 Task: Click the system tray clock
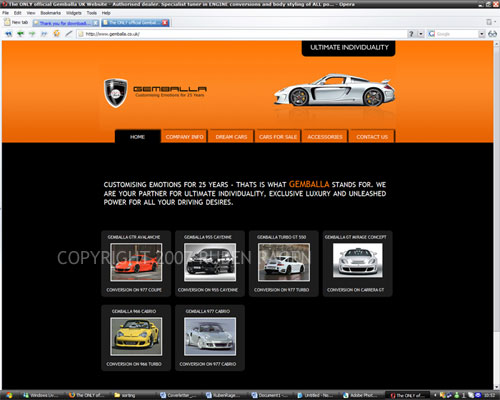[490, 395]
